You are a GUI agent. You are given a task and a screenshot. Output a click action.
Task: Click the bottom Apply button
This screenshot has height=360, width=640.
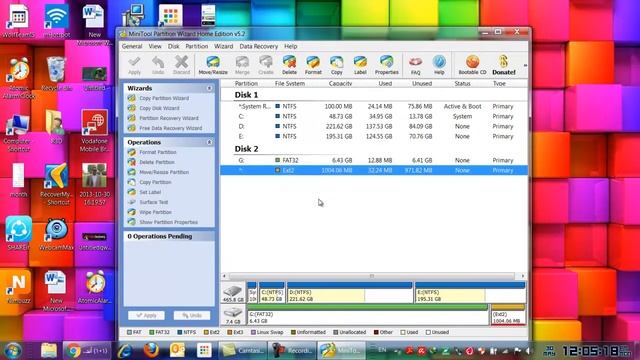[x=146, y=316]
